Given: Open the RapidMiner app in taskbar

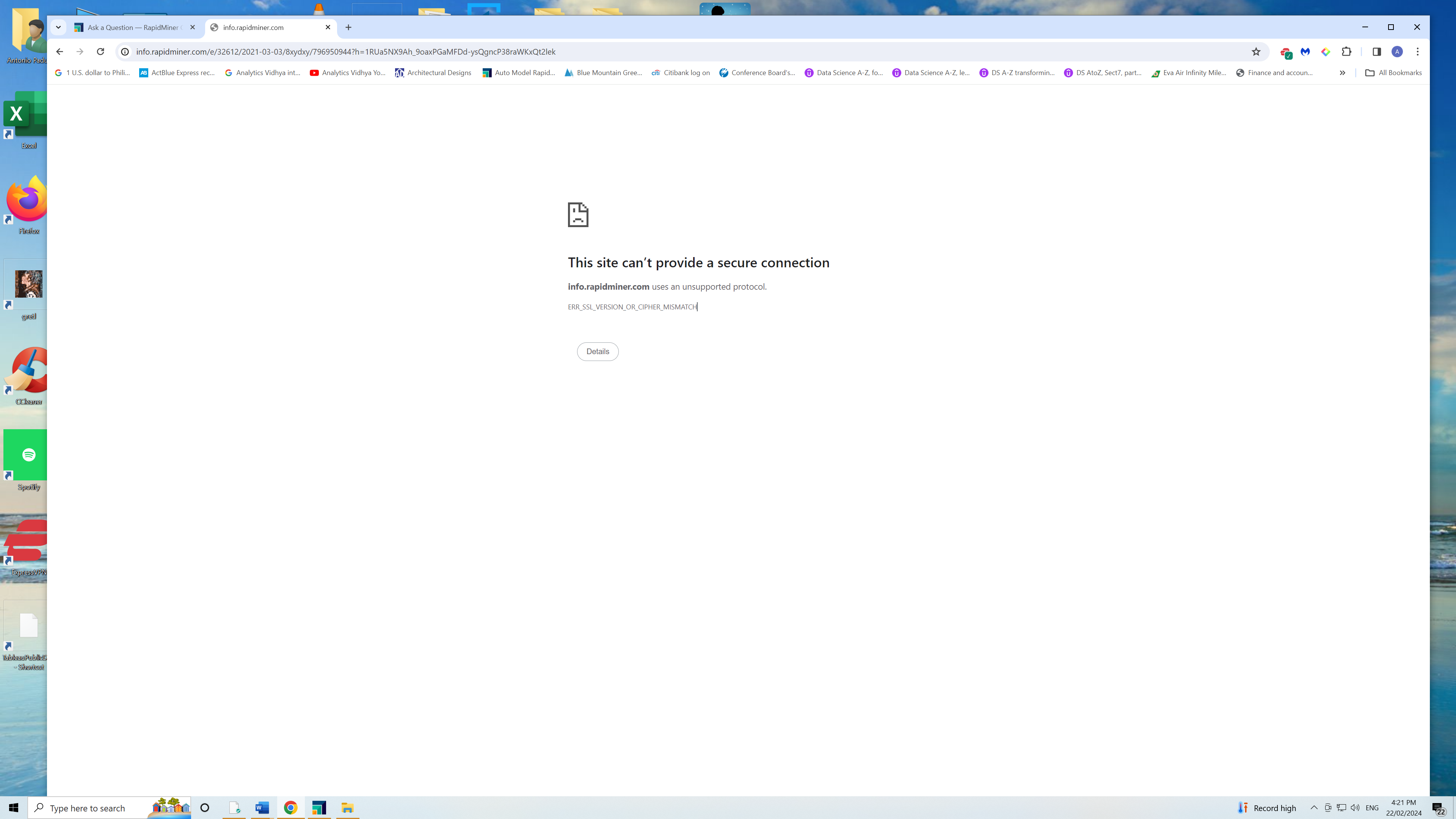Looking at the screenshot, I should [319, 808].
